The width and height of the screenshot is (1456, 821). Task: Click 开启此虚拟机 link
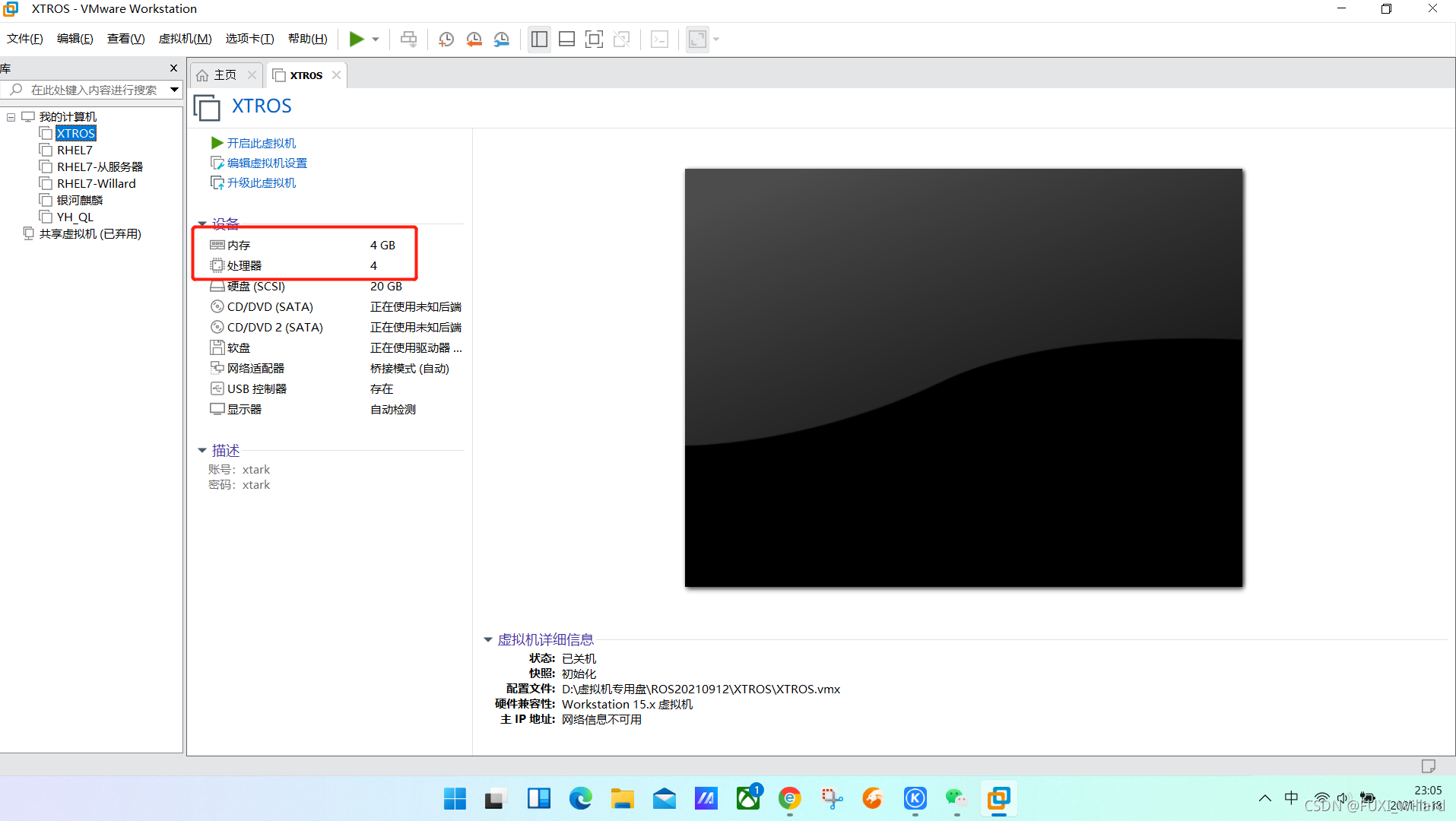(x=262, y=143)
